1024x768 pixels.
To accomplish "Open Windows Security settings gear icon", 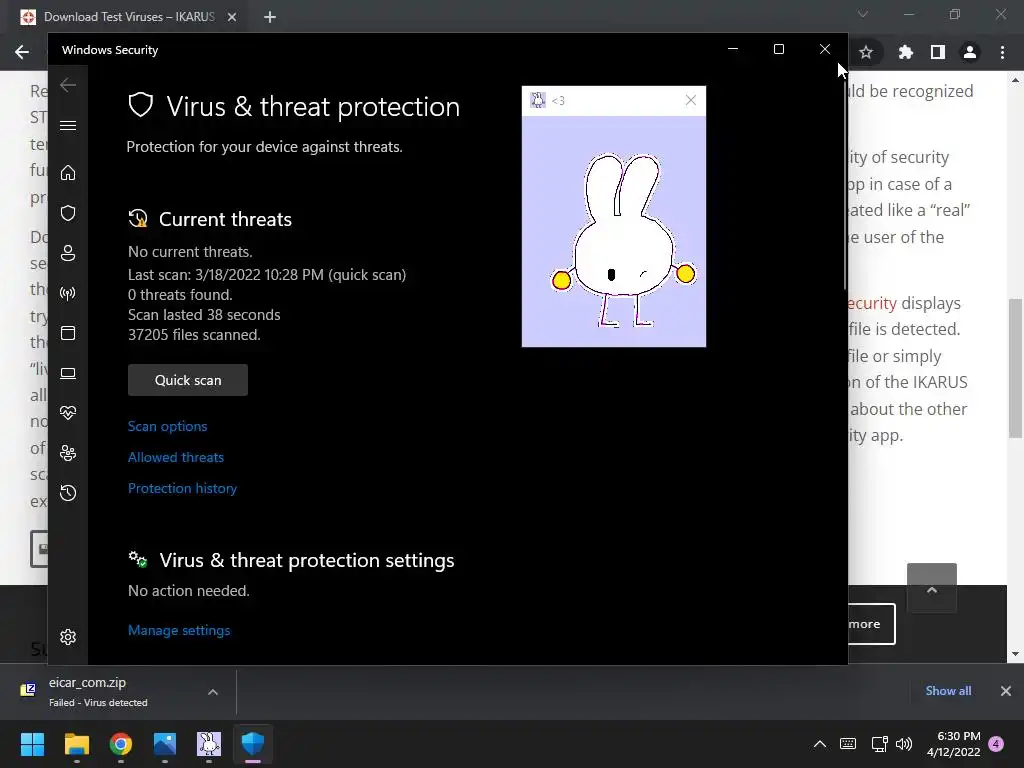I will [x=68, y=637].
